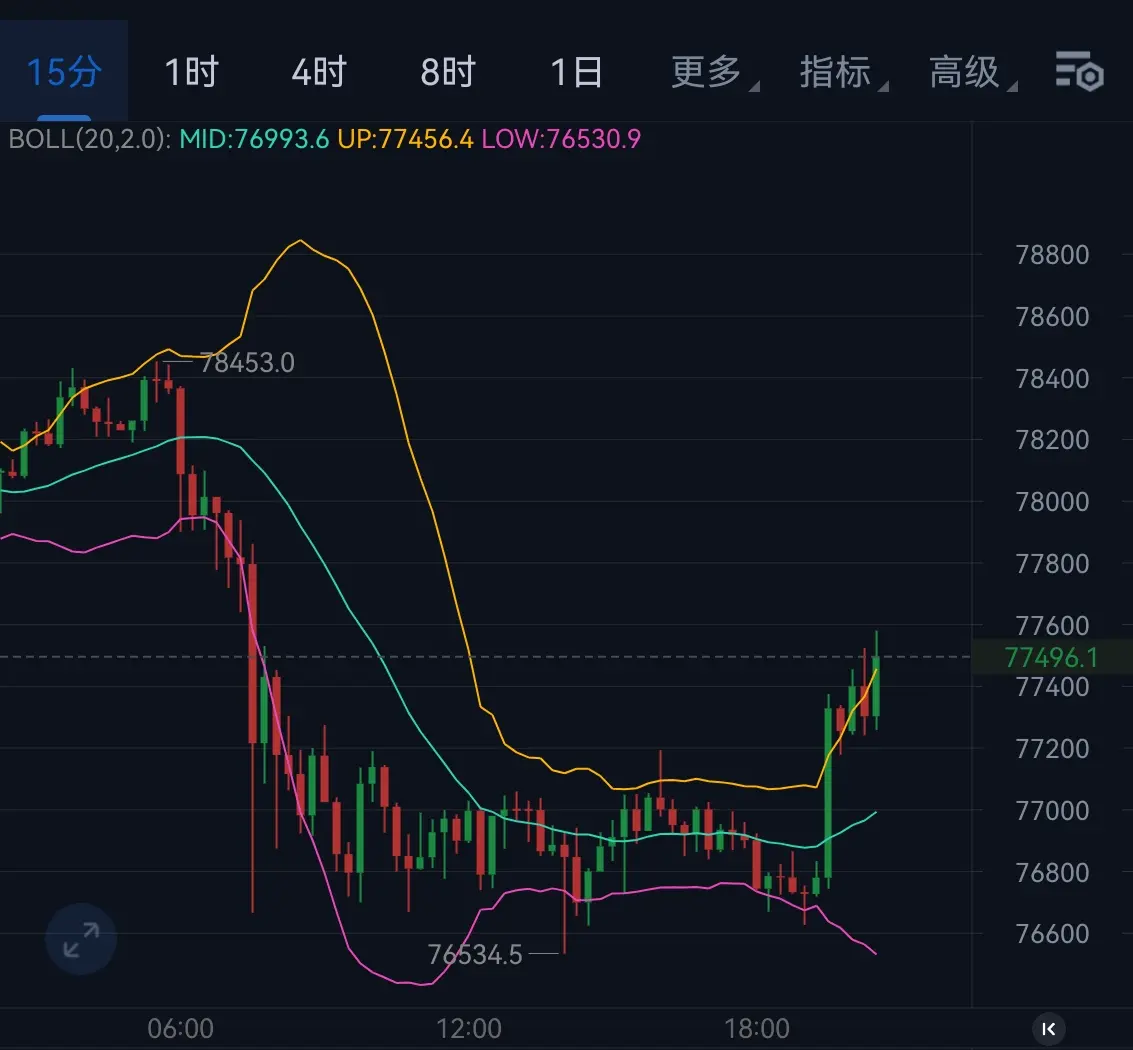Click current price tag 77496.1
Screen dimensions: 1133x1050
(x=1051, y=658)
